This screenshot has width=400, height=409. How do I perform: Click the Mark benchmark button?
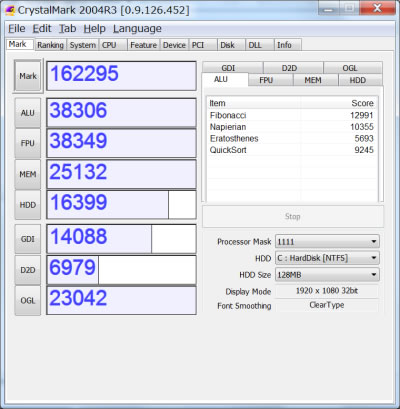coord(28,76)
